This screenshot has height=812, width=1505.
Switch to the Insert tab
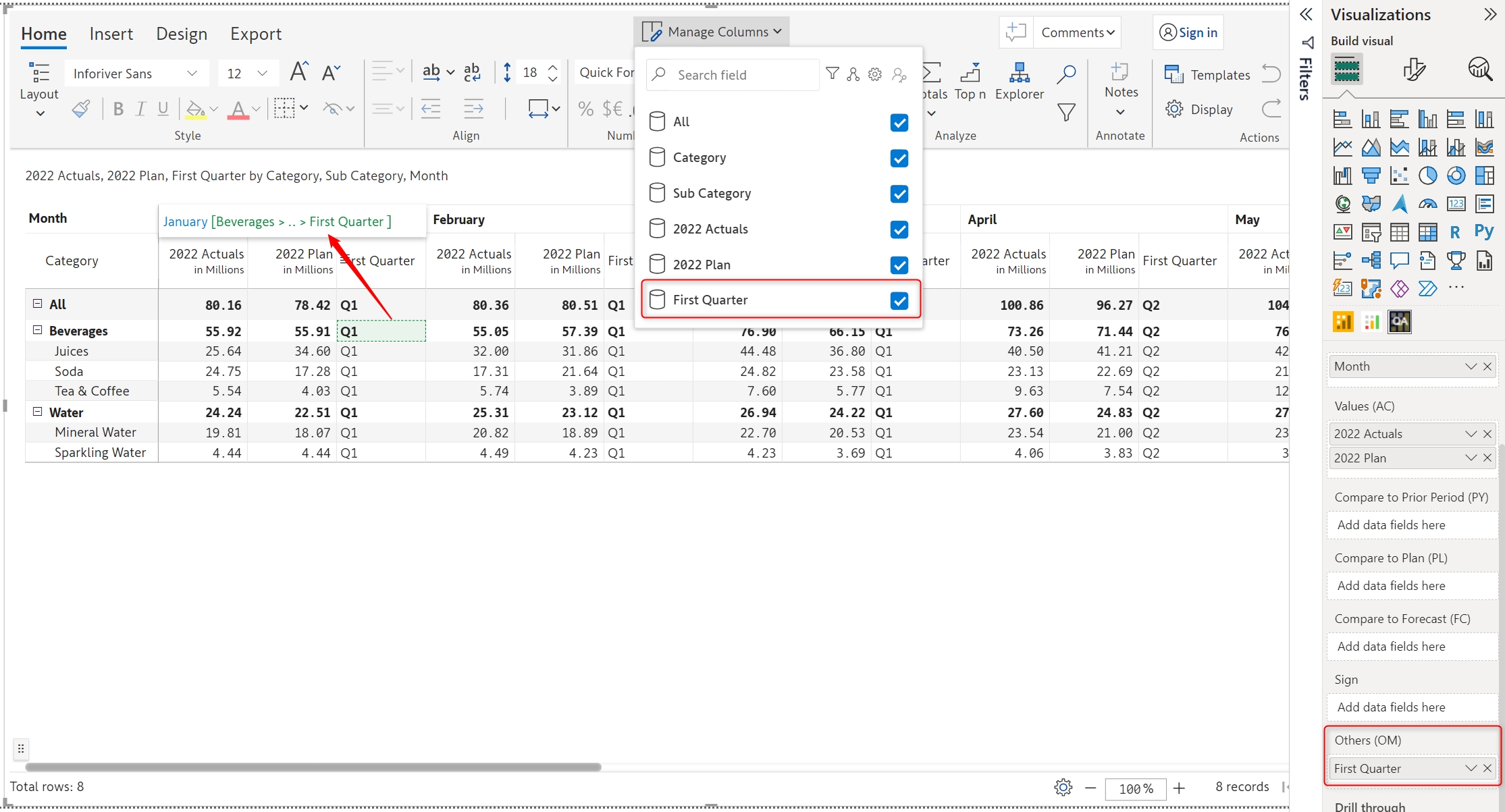(x=111, y=34)
